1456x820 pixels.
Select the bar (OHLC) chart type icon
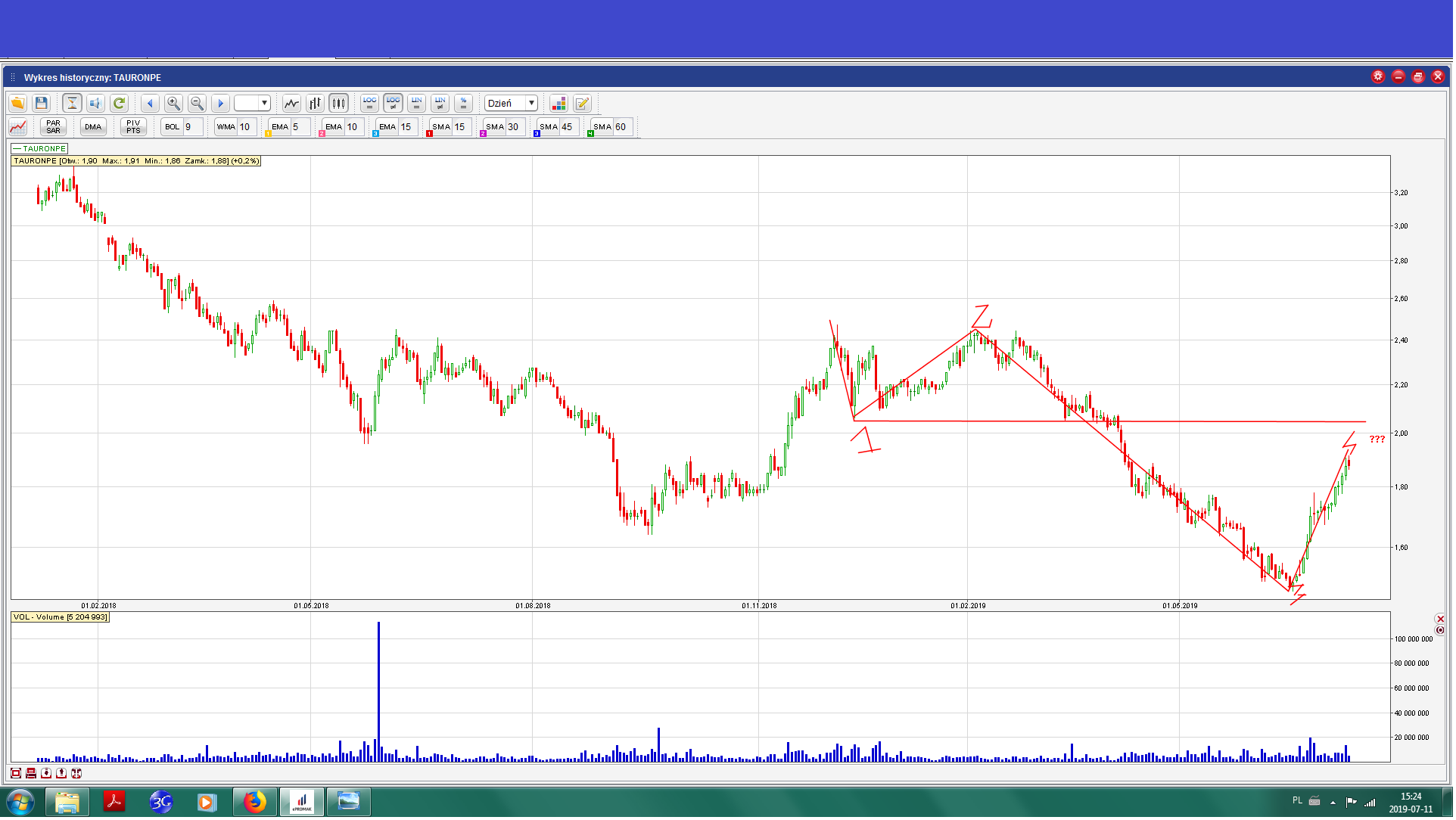(x=315, y=104)
